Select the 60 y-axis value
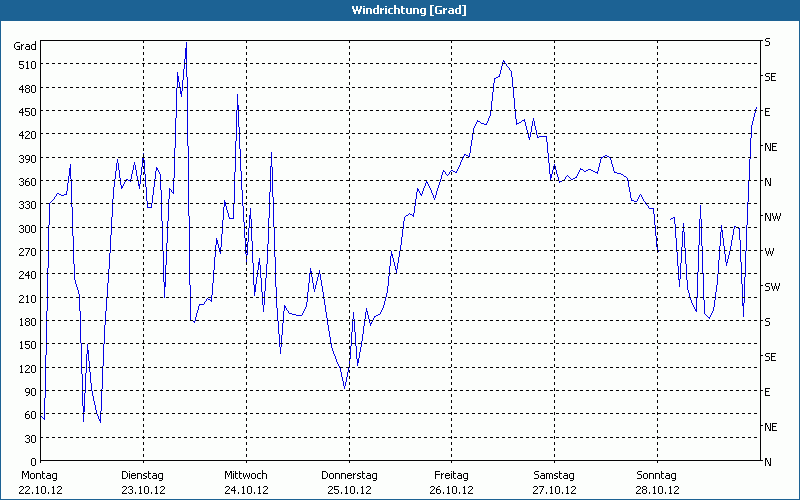 pyautogui.click(x=31, y=415)
